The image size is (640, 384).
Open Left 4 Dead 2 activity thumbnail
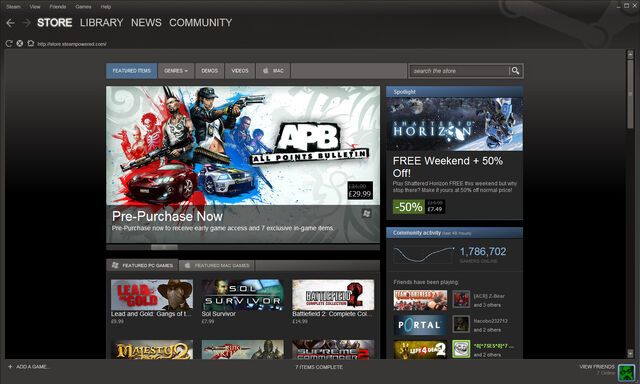pyautogui.click(x=420, y=350)
